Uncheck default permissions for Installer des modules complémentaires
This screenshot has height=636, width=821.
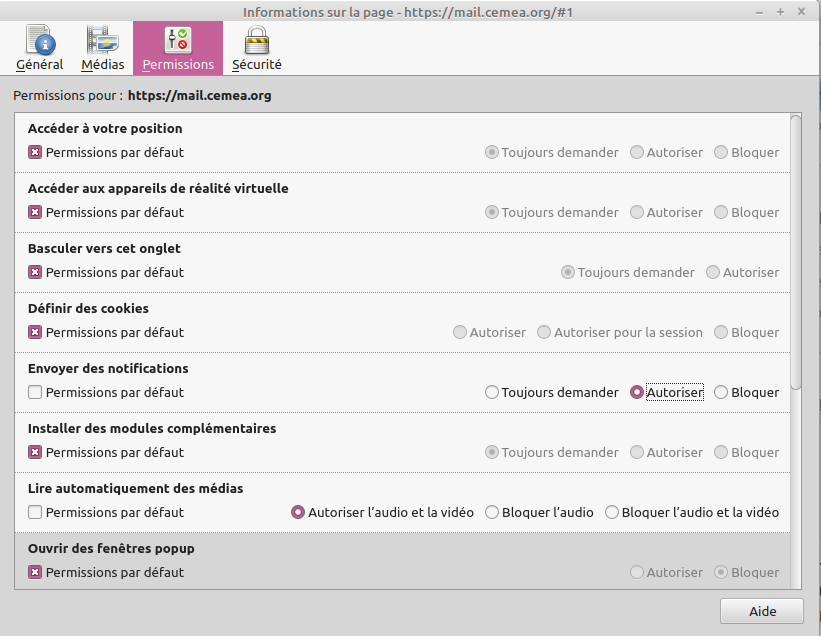[x=35, y=453]
